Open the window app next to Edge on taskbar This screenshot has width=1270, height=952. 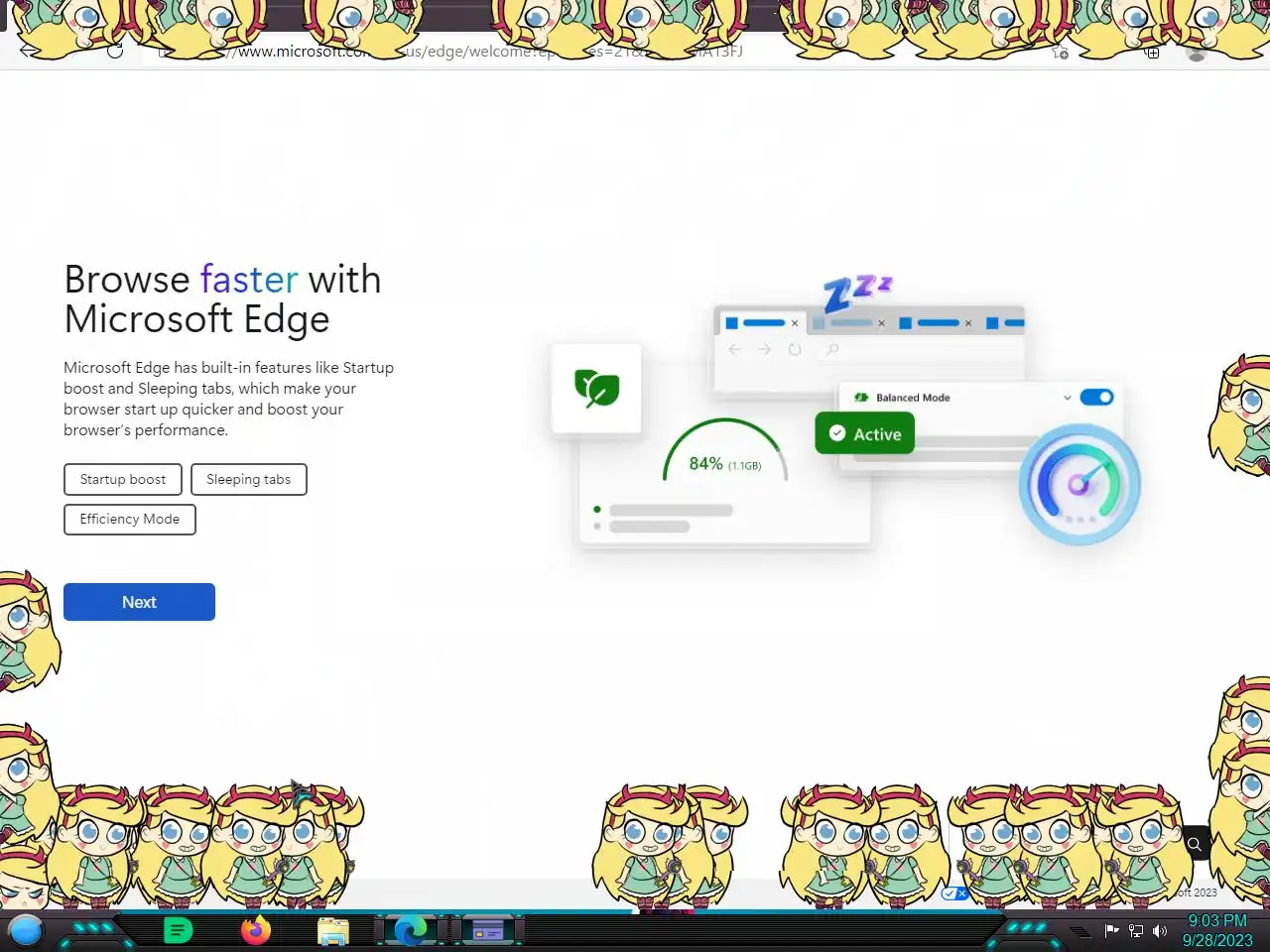coord(487,930)
